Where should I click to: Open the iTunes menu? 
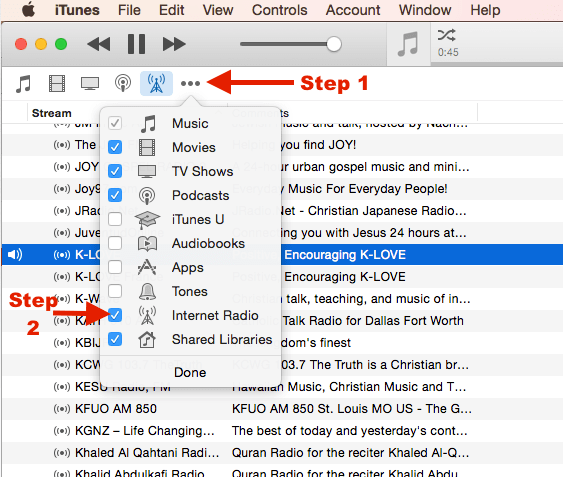click(77, 10)
